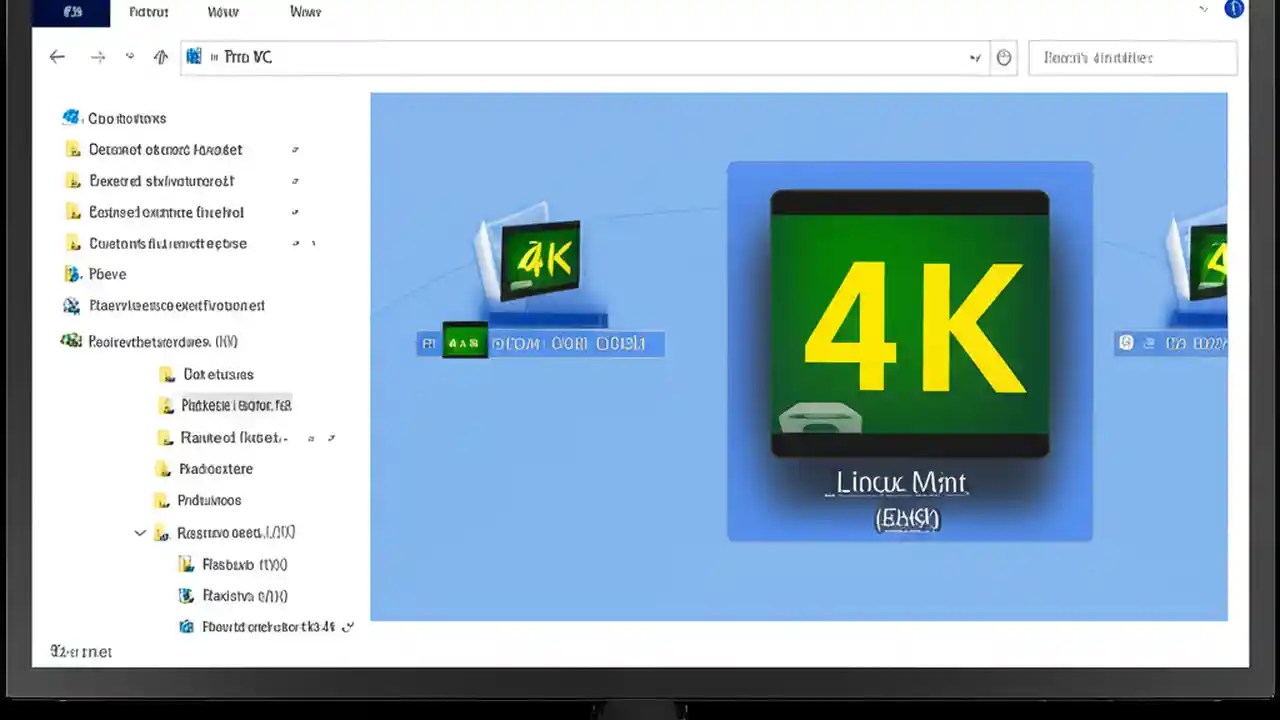
Task: Click the folder icon in the address bar
Action: 193,56
